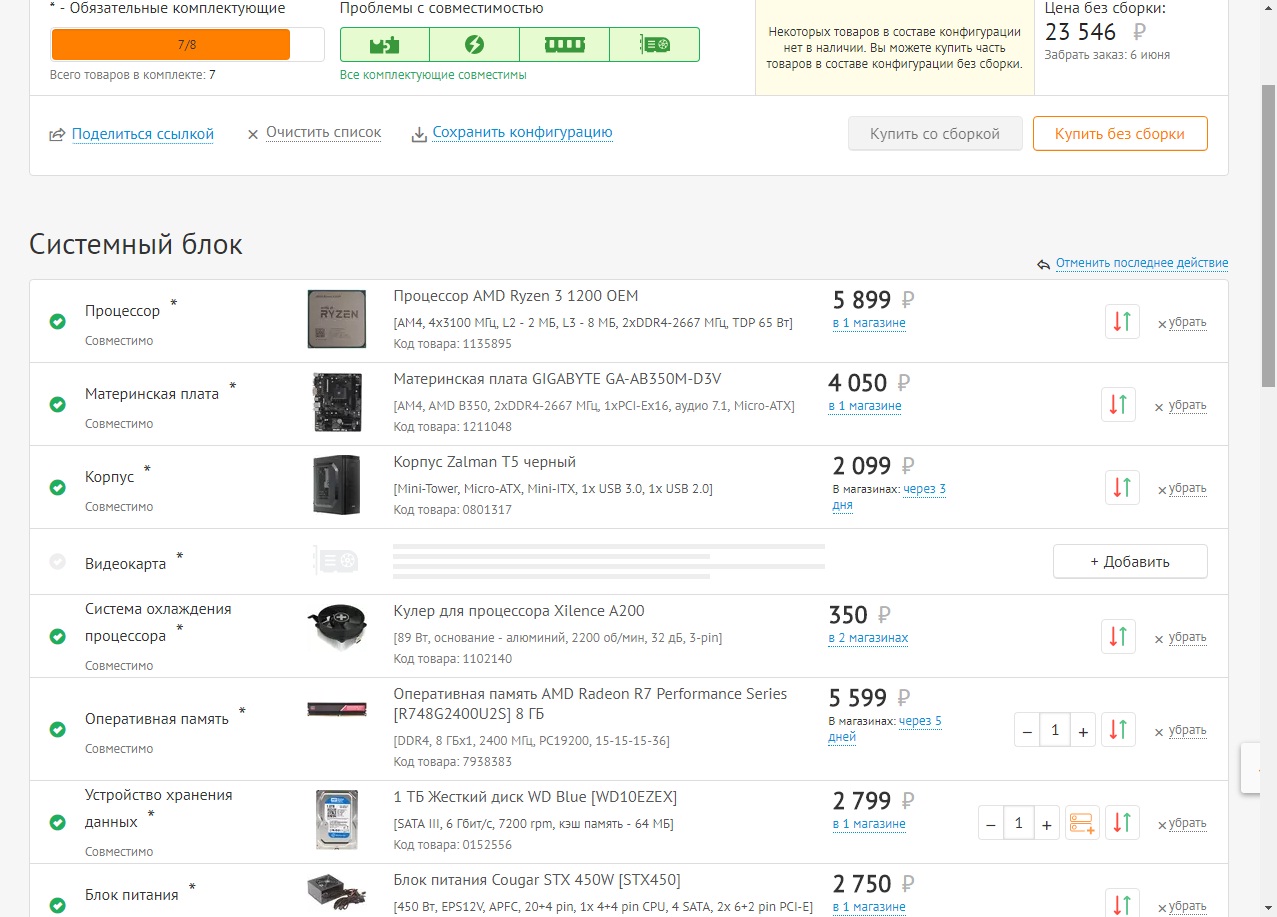Click the power compatibility lightning icon

click(475, 45)
